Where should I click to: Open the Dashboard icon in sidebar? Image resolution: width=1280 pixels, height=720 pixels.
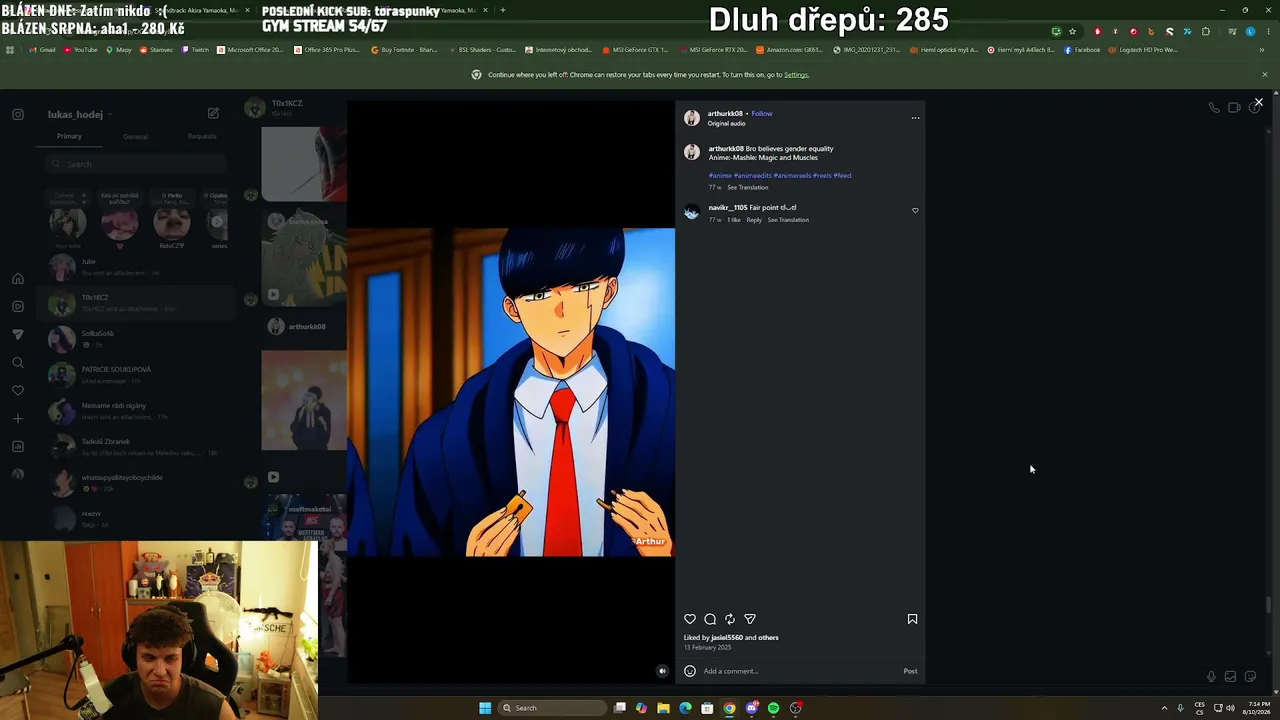click(18, 447)
